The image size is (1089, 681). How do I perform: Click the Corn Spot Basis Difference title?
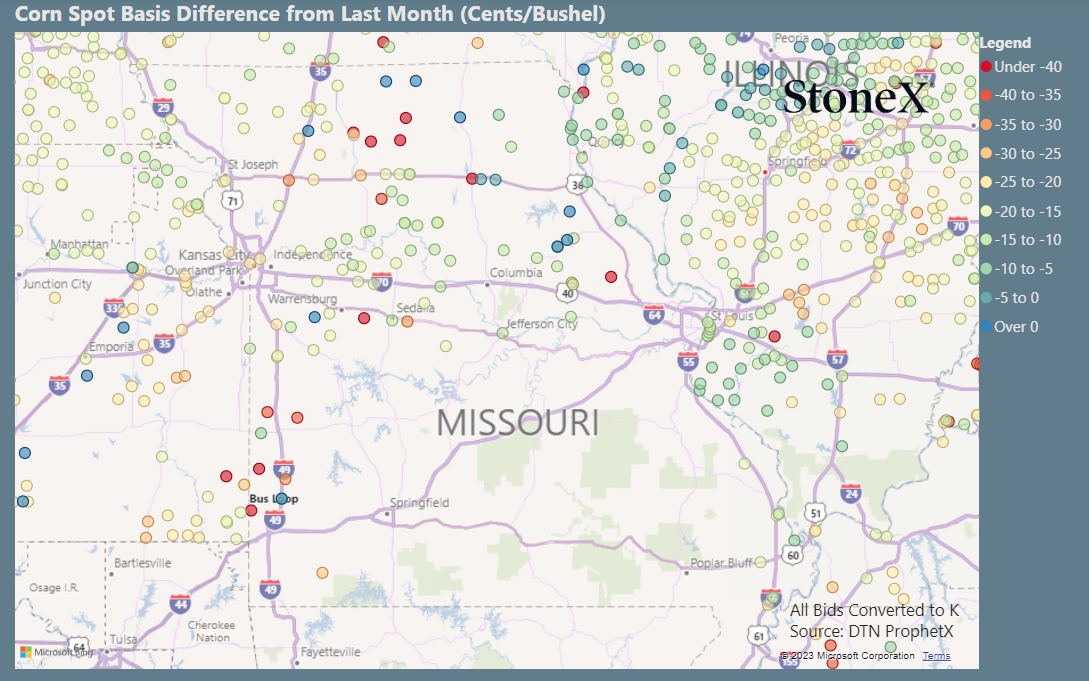[x=310, y=14]
